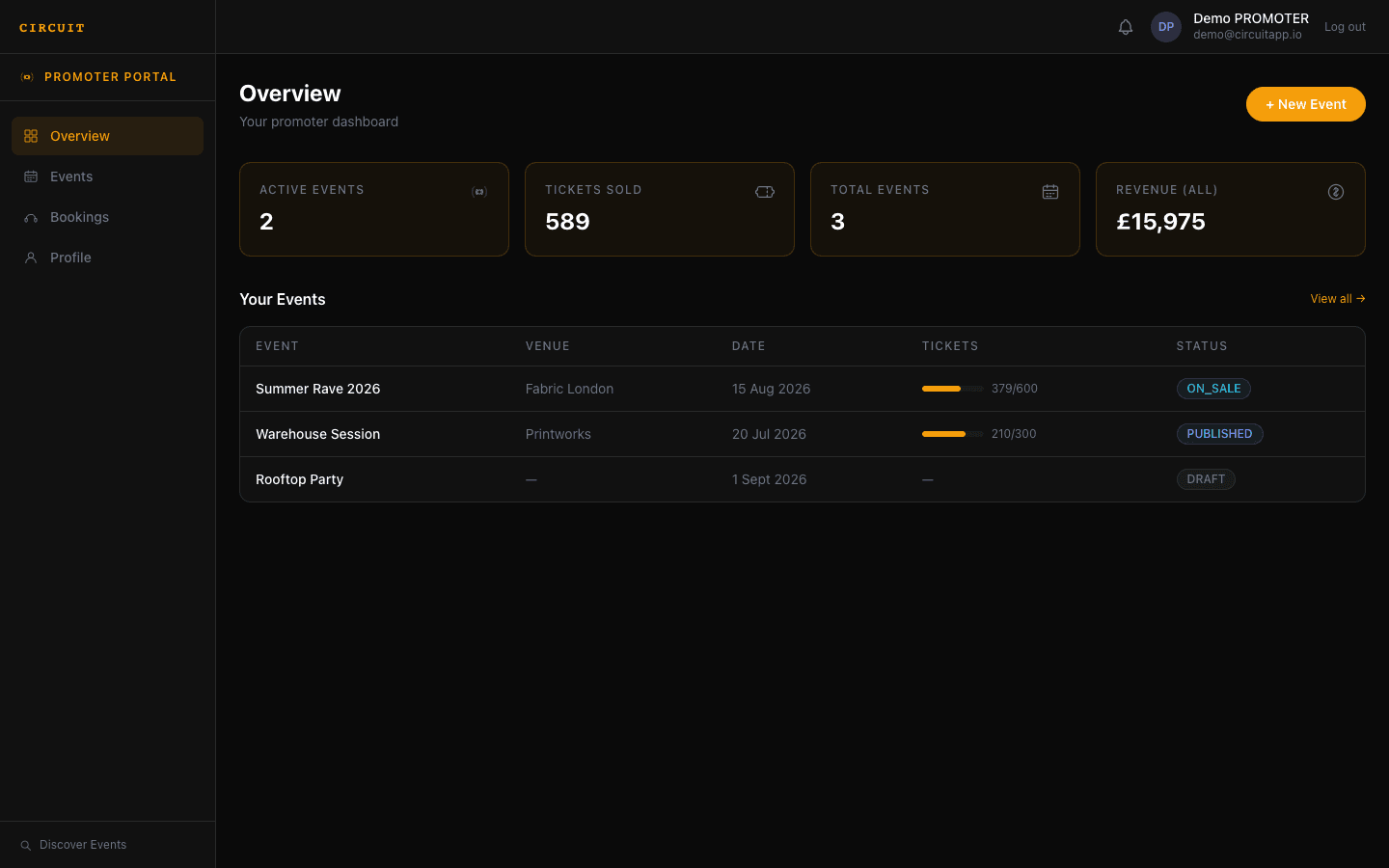Click the Total Events calendar icon
The width and height of the screenshot is (1389, 868).
[1050, 192]
